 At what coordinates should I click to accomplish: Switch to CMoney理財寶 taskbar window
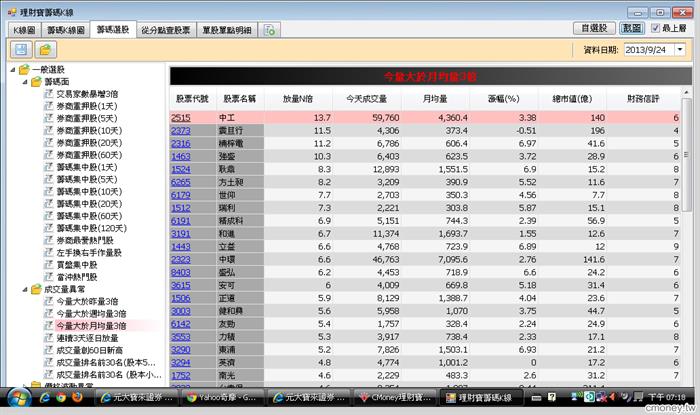(x=395, y=397)
